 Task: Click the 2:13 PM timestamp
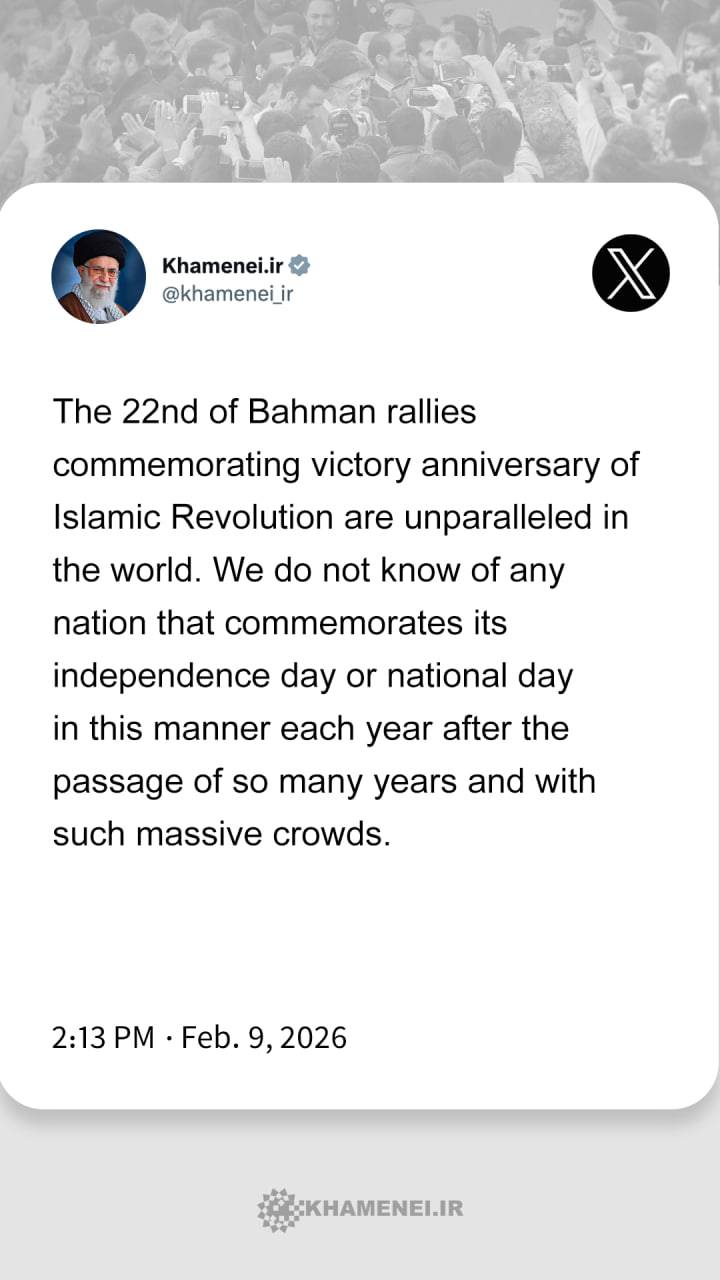tap(103, 1037)
